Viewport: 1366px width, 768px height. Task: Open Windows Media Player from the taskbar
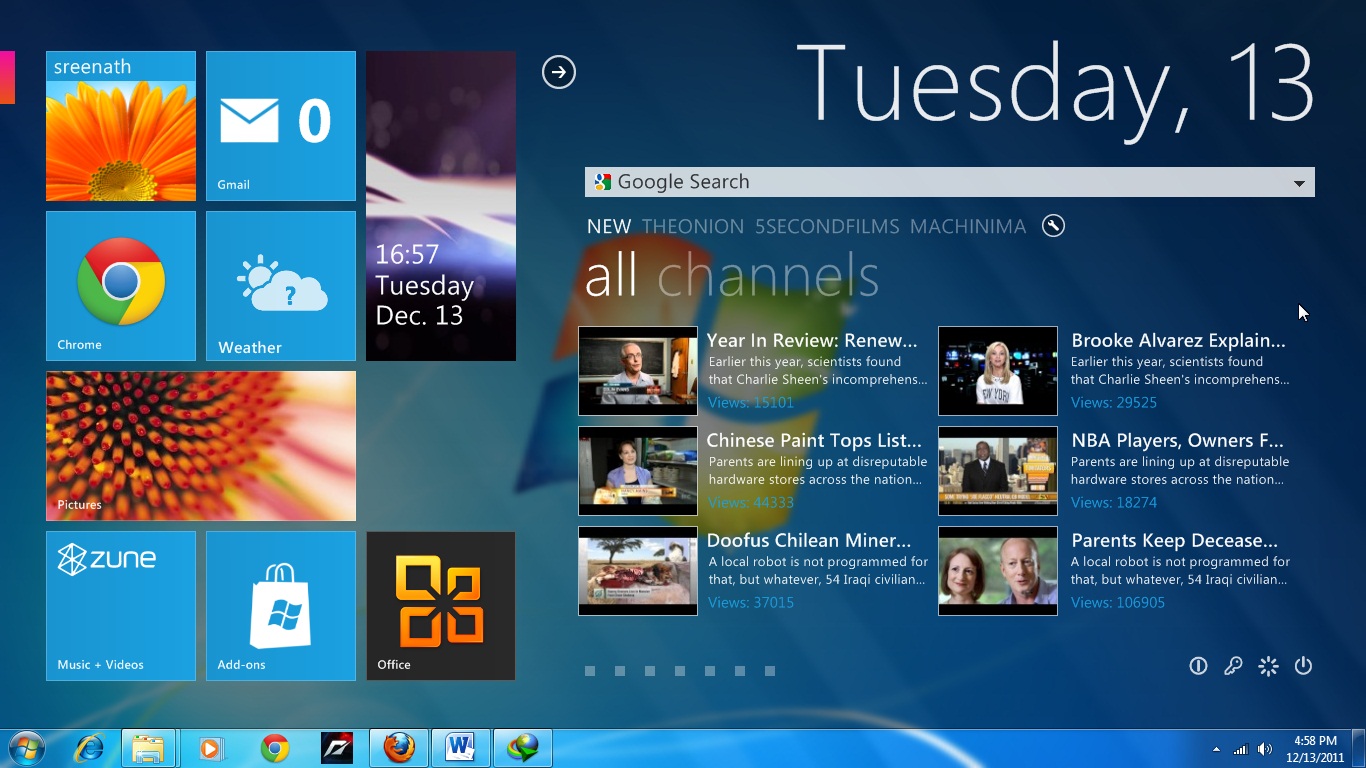[x=211, y=748]
